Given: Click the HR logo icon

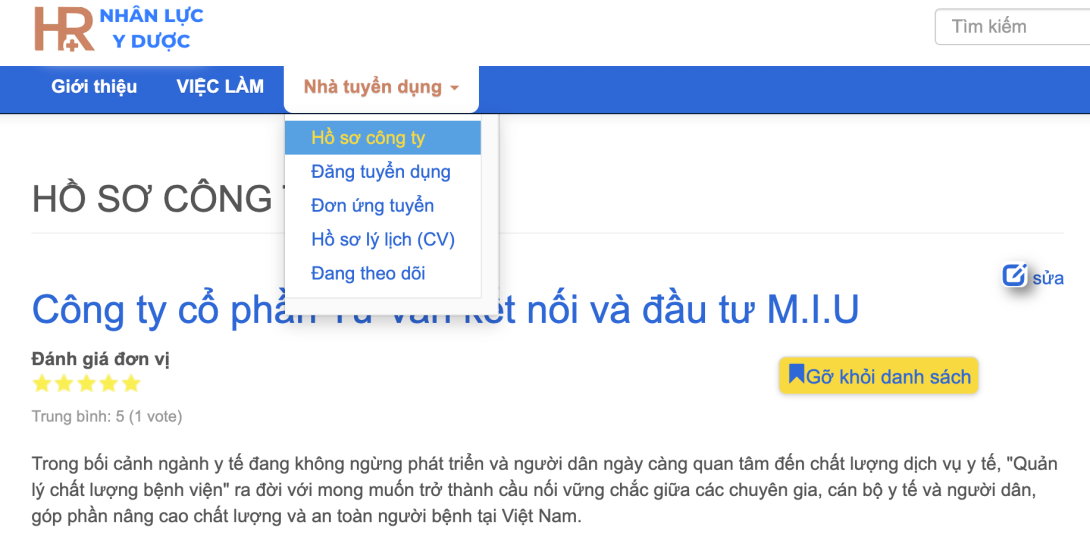Looking at the screenshot, I should (x=64, y=29).
